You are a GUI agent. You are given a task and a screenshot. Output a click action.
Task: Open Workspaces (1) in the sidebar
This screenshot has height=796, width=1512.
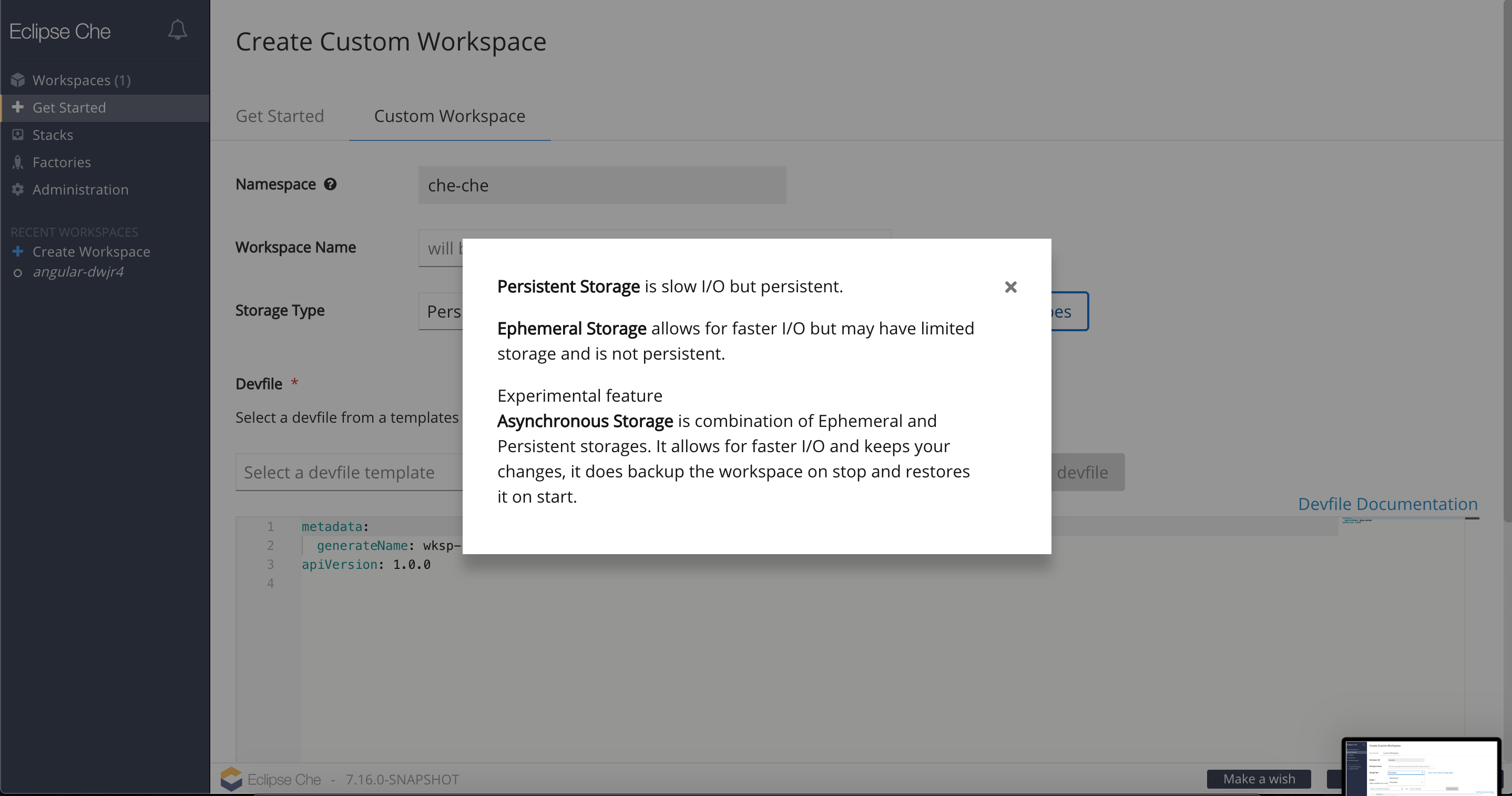(81, 80)
